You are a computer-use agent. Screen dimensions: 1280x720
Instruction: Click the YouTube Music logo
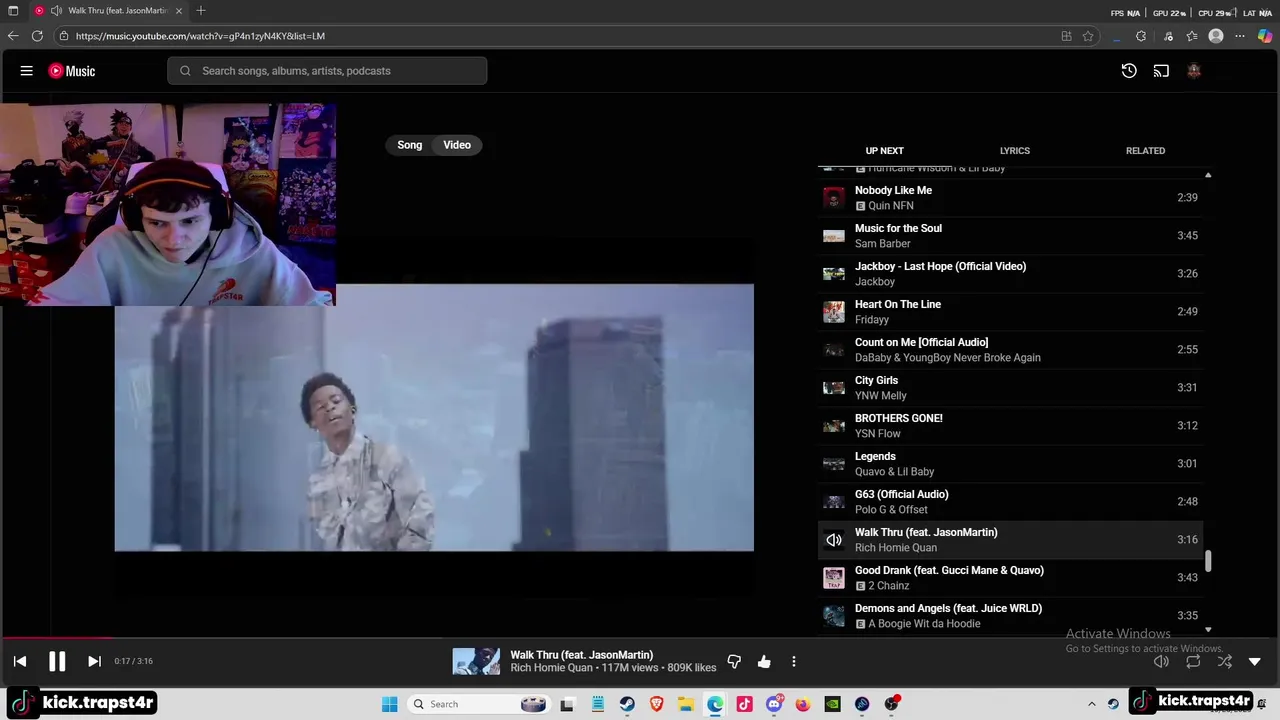(72, 71)
